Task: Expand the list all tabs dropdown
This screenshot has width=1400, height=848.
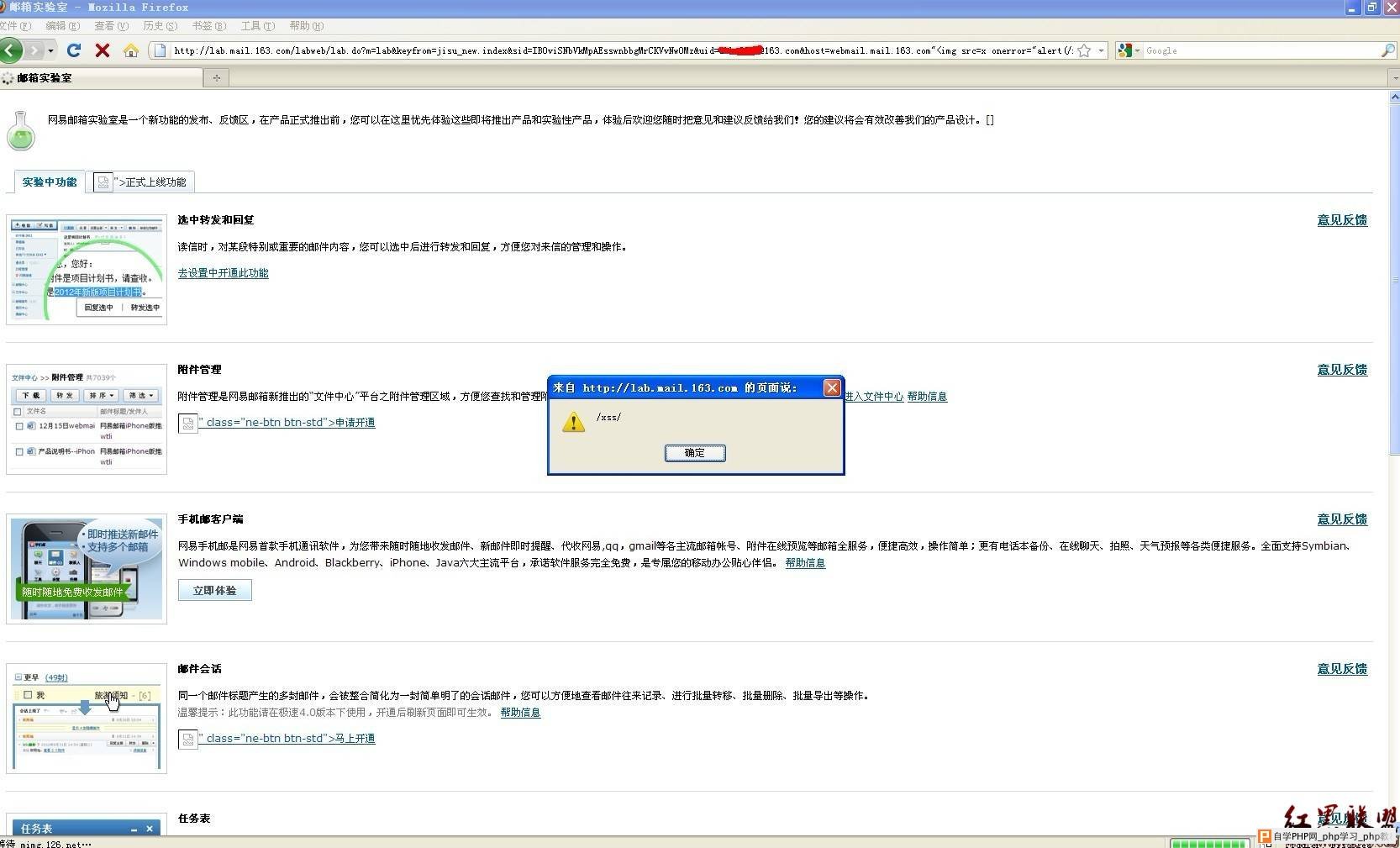Action: (1394, 78)
